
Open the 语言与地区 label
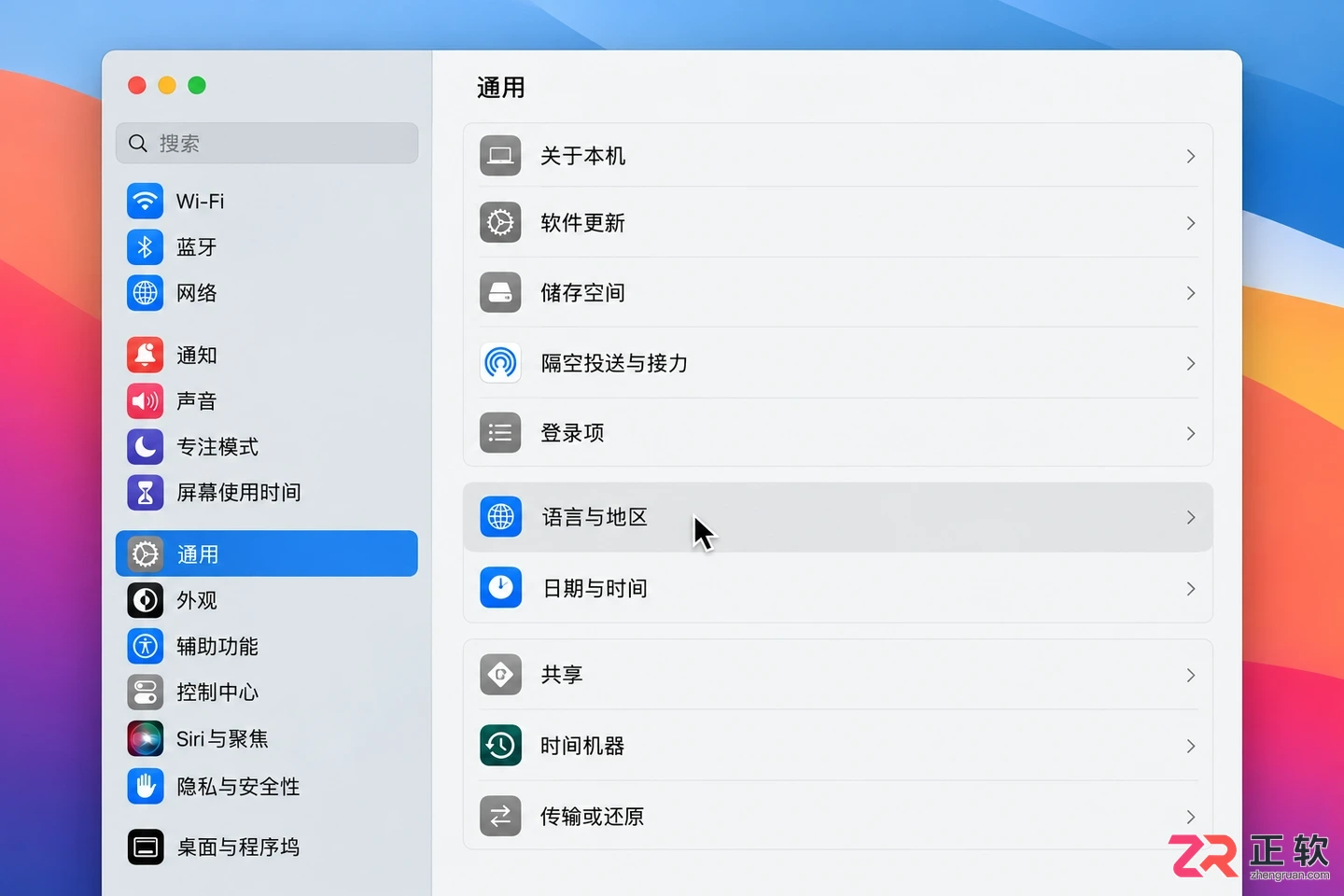pyautogui.click(x=595, y=517)
